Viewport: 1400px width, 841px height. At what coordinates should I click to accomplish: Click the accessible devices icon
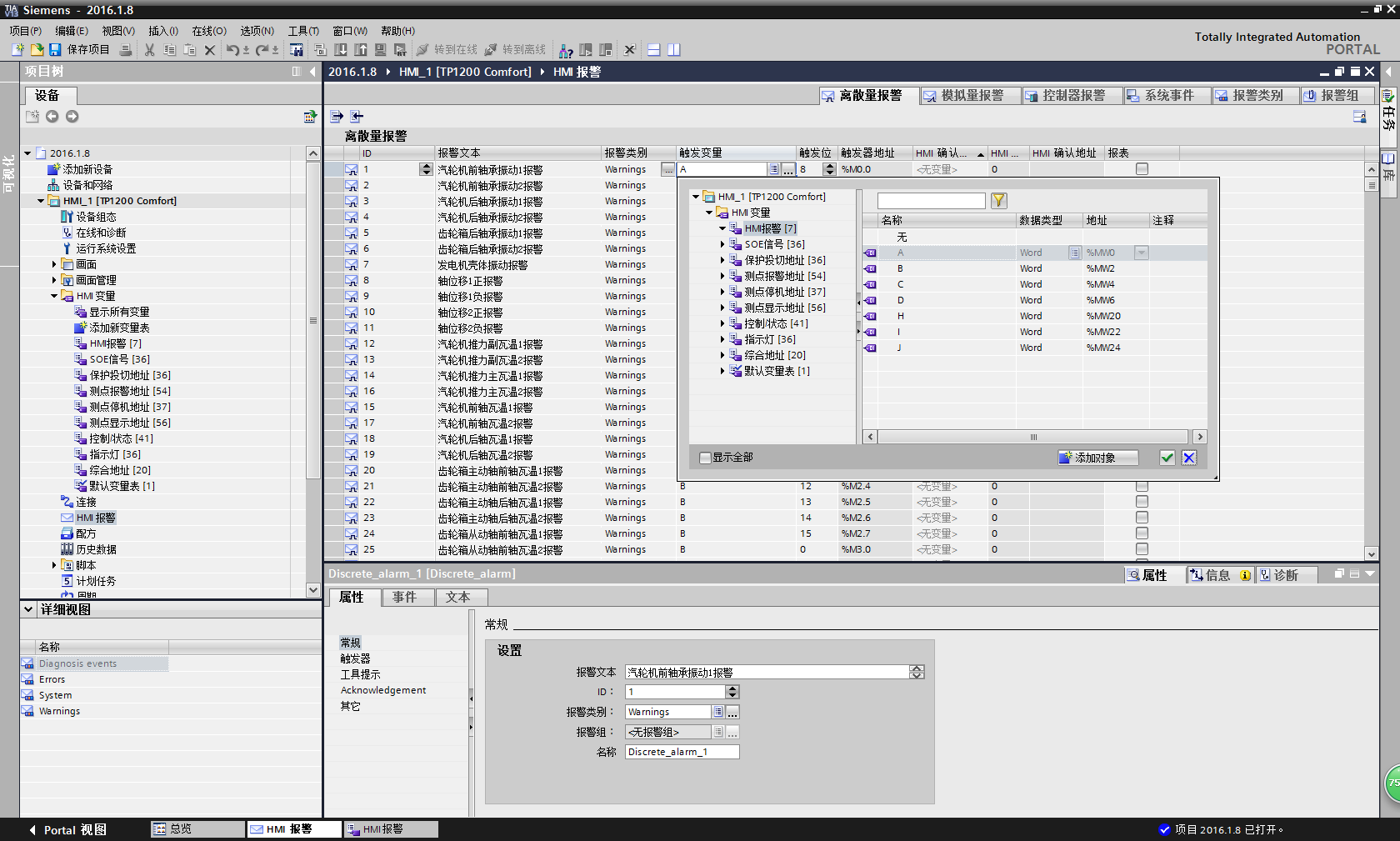point(566,50)
